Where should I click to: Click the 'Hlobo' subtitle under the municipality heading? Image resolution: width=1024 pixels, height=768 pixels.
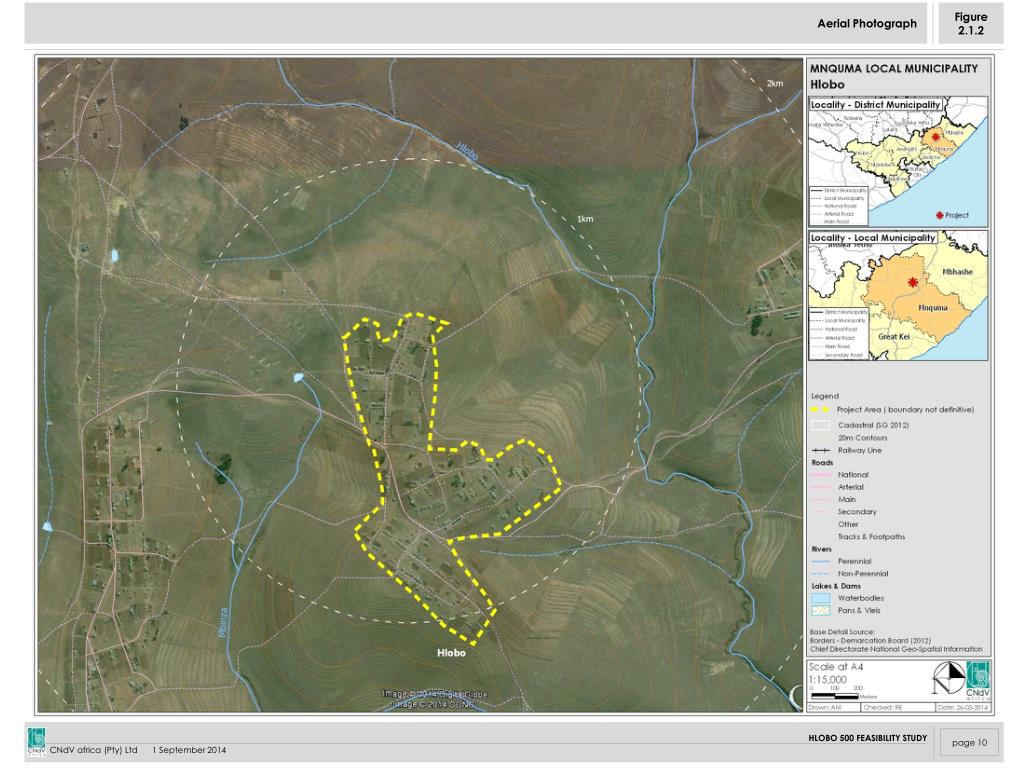(x=827, y=84)
